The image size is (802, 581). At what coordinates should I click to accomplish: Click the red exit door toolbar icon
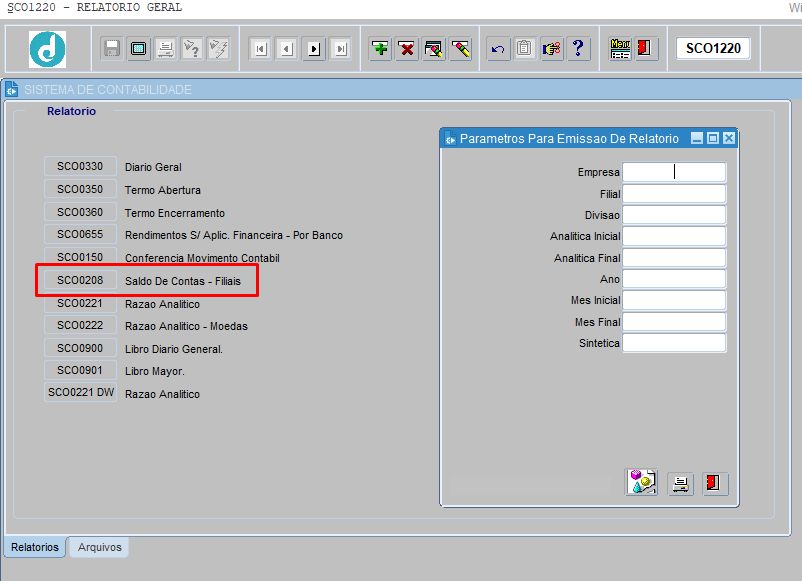(644, 49)
